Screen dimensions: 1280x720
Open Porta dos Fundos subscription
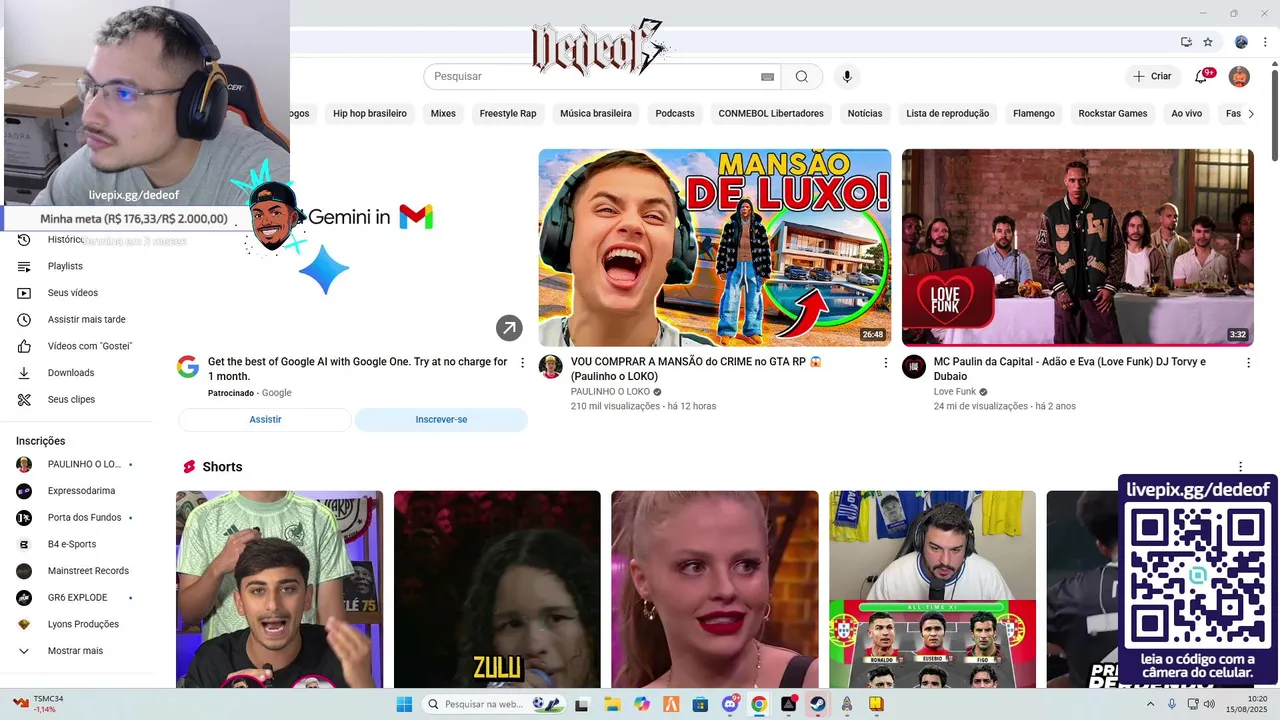point(78,518)
